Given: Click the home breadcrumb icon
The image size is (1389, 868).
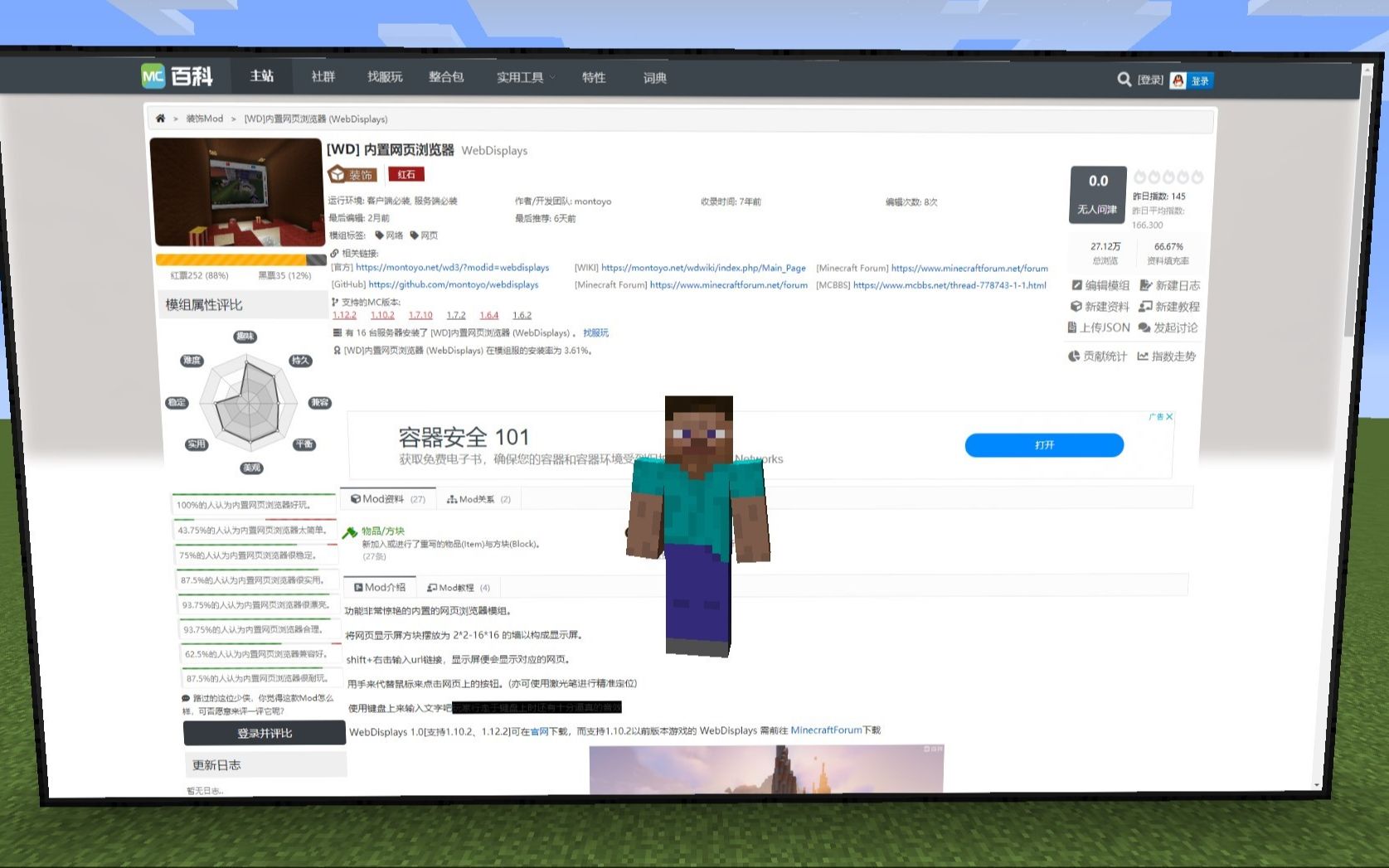Looking at the screenshot, I should click(160, 119).
